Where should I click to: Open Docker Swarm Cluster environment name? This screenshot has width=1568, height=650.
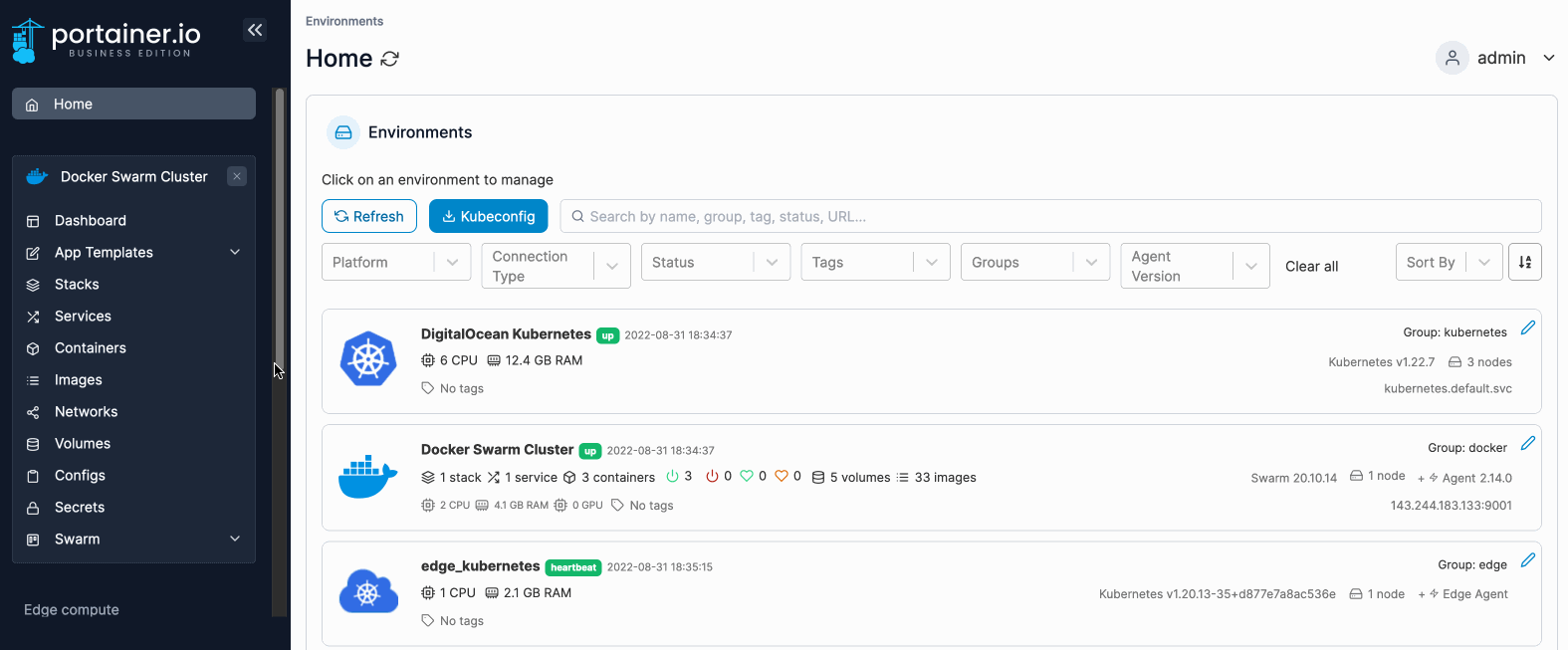pos(498,450)
